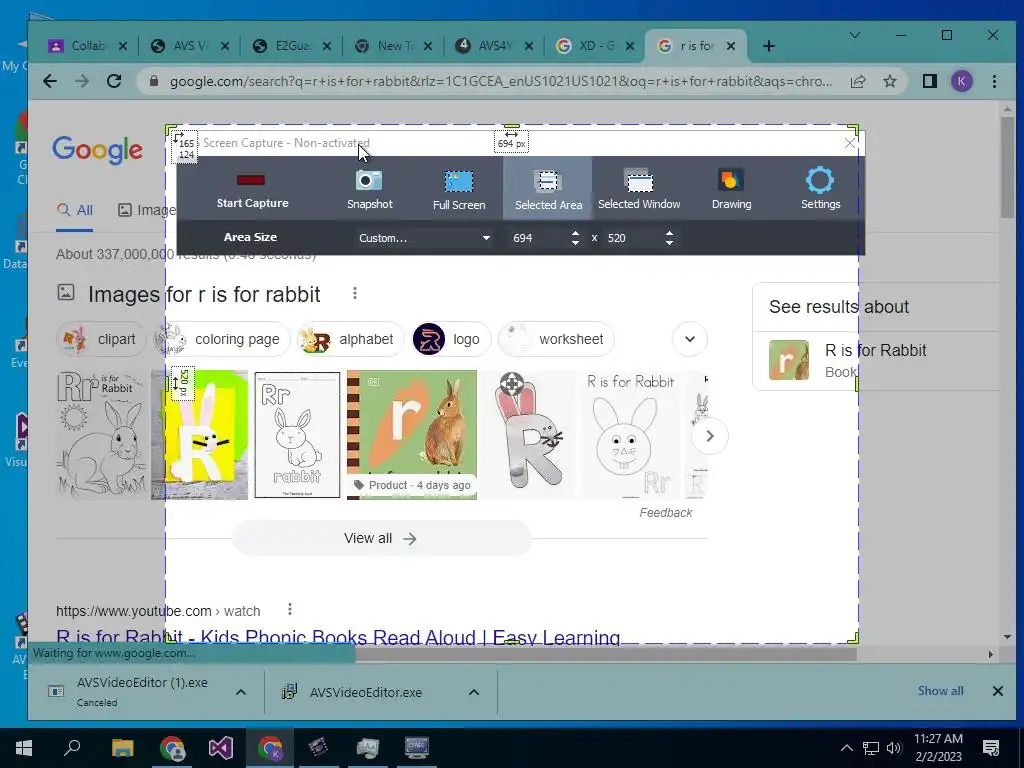Click the Start Capture button
This screenshot has height=768, width=1024.
(x=252, y=189)
